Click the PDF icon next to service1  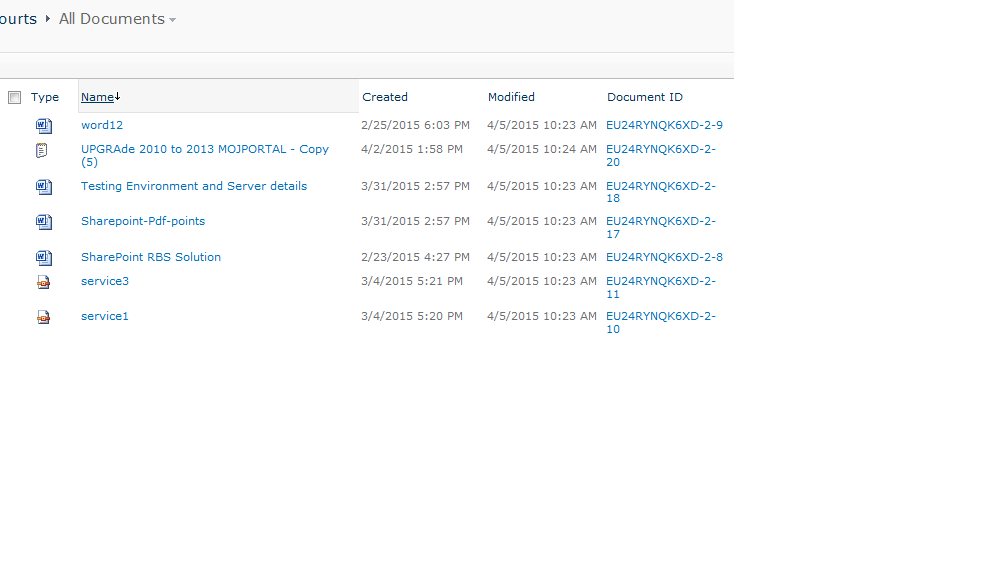pyautogui.click(x=43, y=317)
